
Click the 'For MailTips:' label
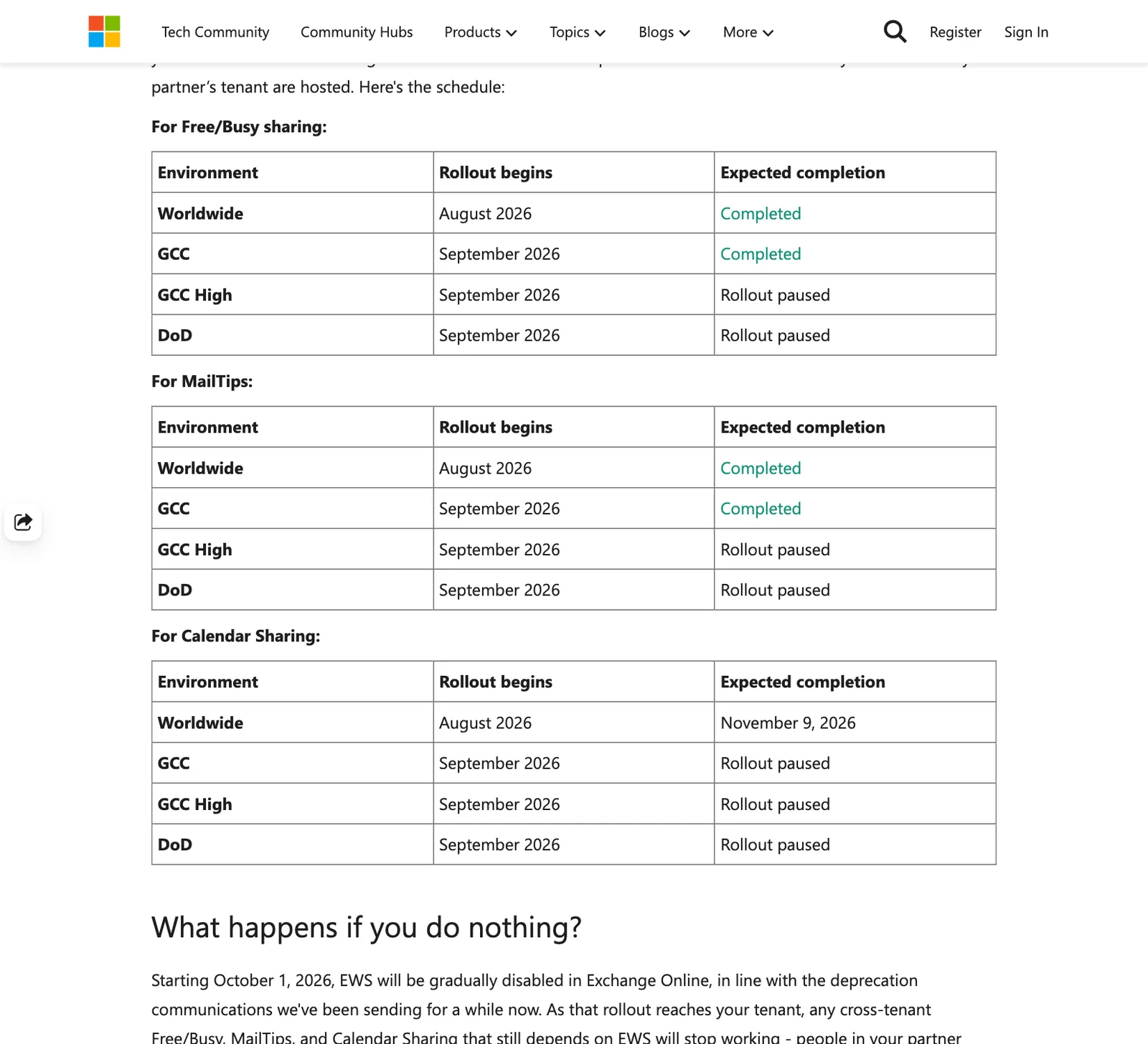pos(202,381)
